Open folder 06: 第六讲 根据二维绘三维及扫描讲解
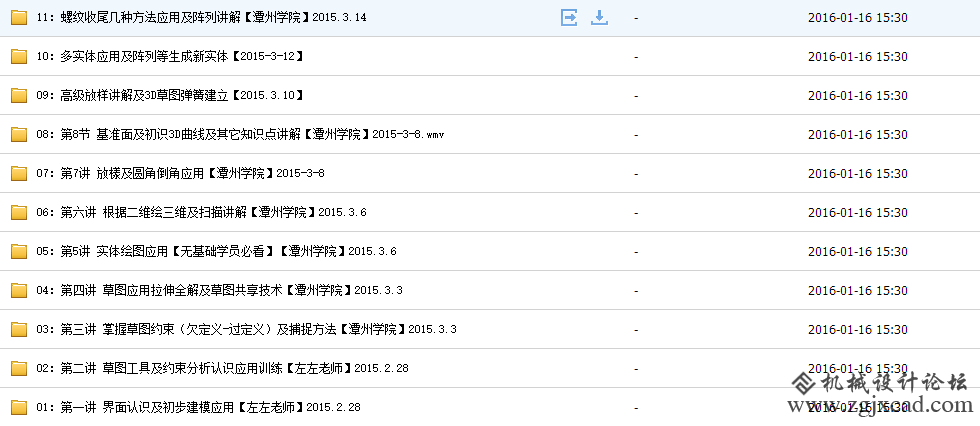 pos(201,212)
